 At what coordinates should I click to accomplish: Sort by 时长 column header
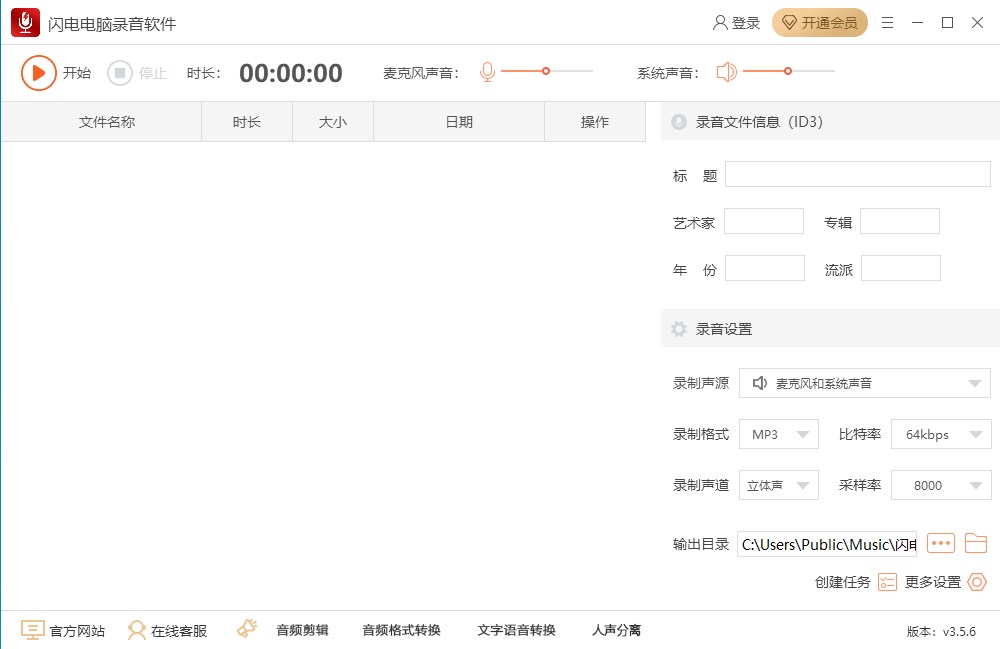point(247,122)
